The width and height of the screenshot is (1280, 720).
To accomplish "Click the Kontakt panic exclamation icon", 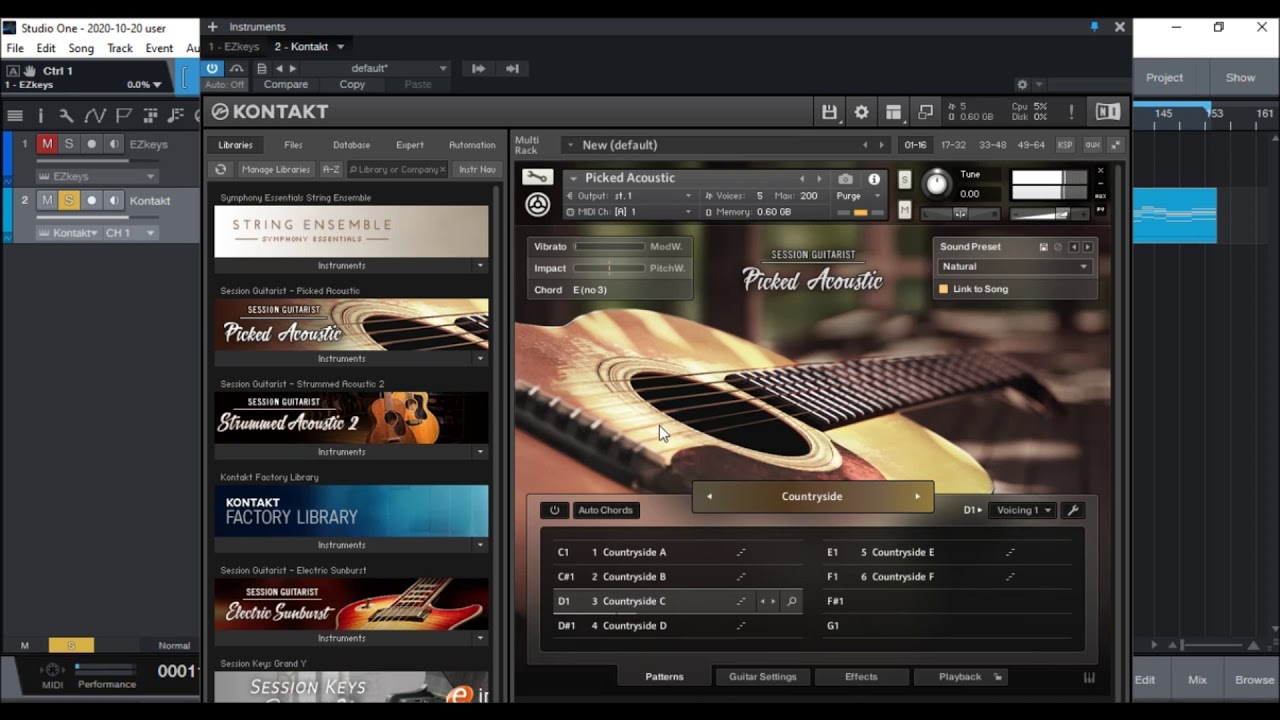I will point(1071,112).
